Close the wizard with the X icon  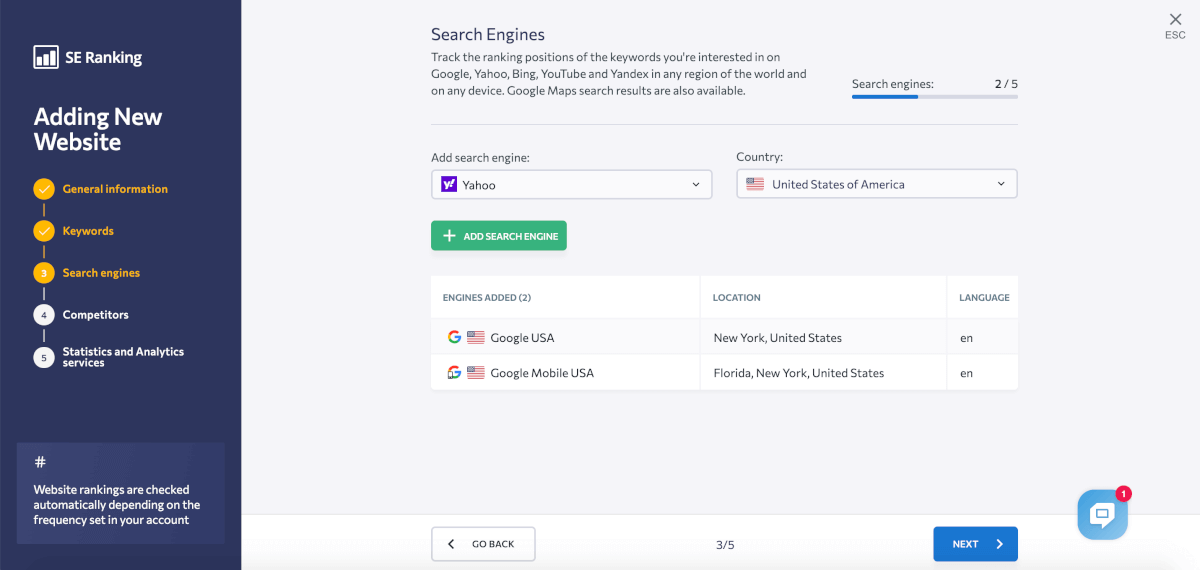(1175, 19)
